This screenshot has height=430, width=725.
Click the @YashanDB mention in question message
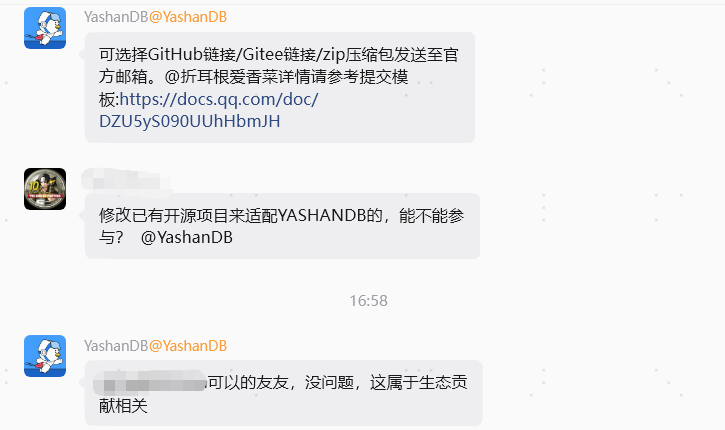tap(187, 237)
